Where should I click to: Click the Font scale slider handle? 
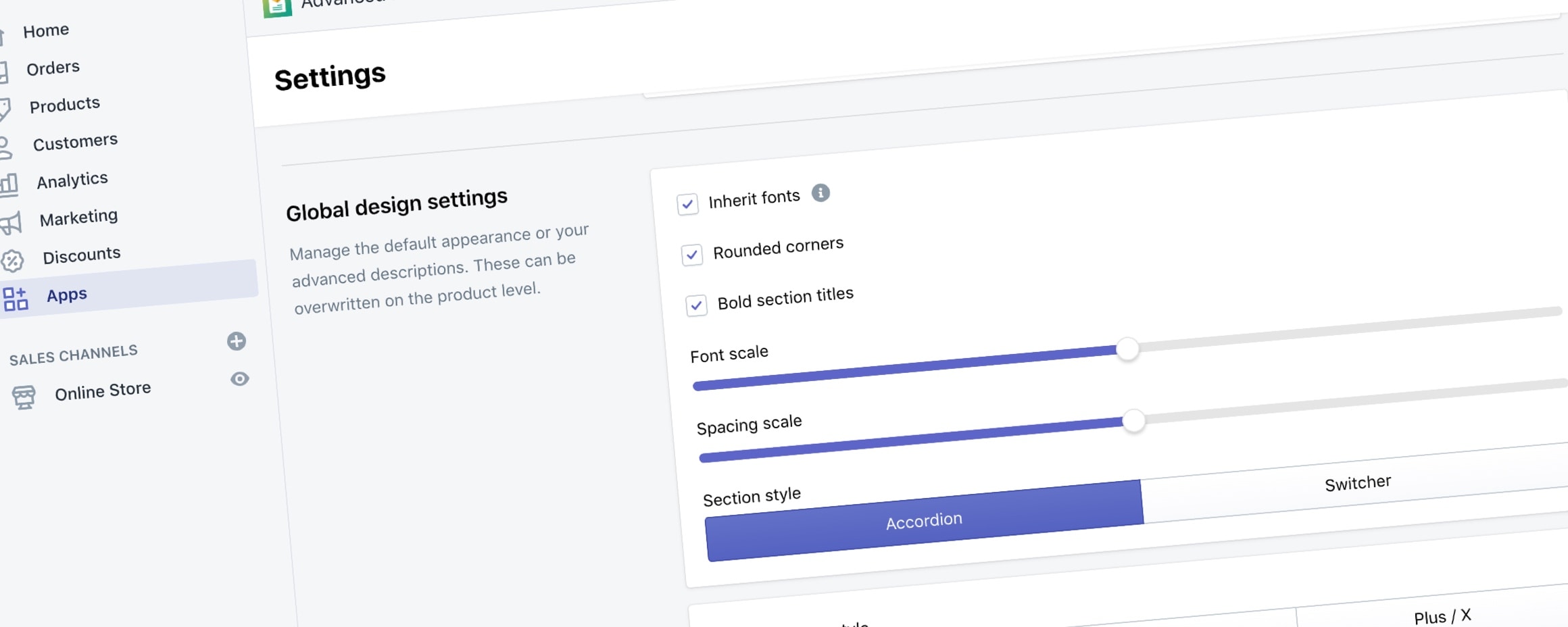coord(1127,349)
